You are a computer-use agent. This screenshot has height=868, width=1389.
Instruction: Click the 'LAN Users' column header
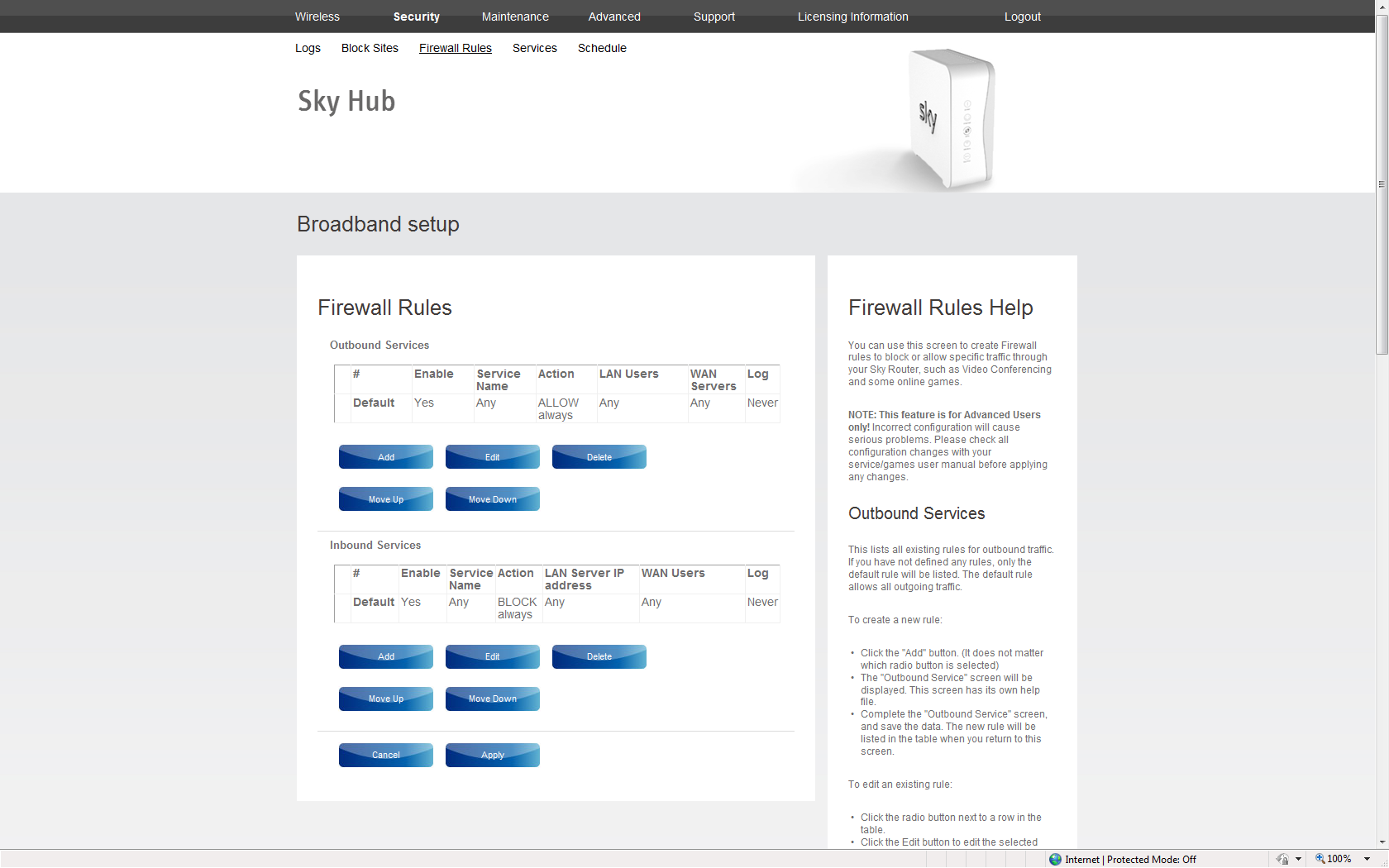pyautogui.click(x=629, y=374)
